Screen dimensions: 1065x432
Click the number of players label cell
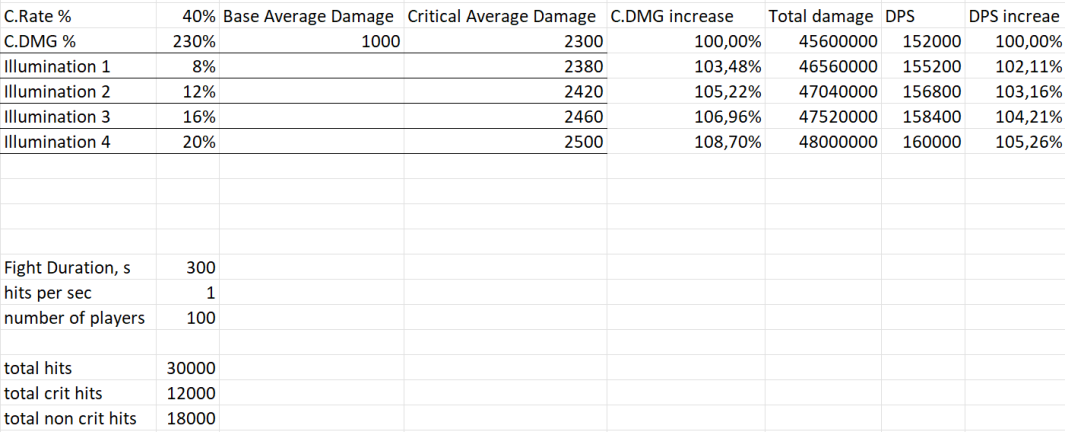click(x=74, y=318)
